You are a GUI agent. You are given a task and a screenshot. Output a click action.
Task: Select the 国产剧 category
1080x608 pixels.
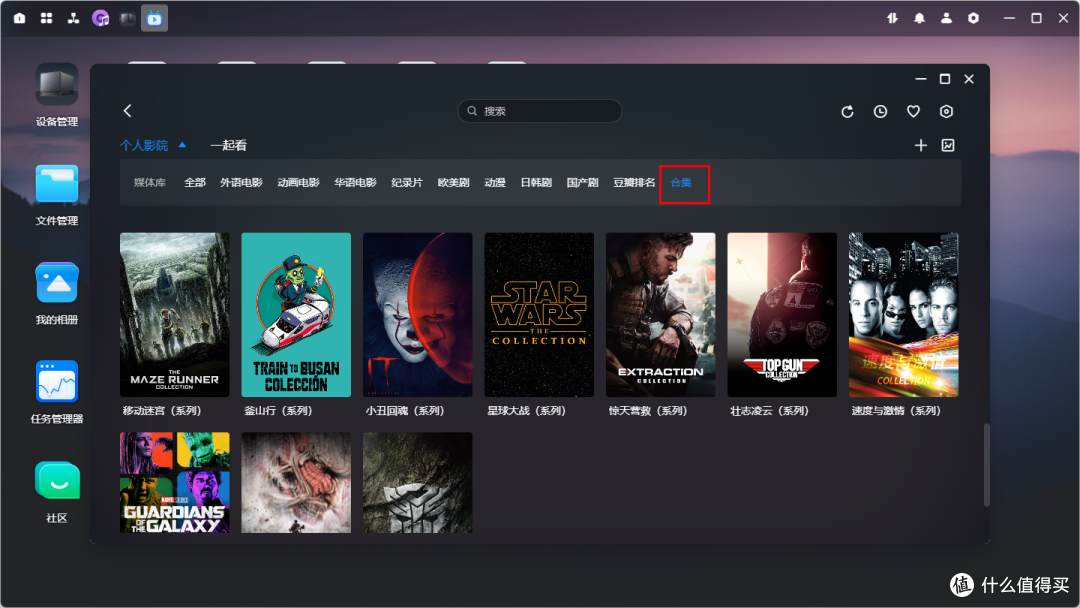coord(582,182)
